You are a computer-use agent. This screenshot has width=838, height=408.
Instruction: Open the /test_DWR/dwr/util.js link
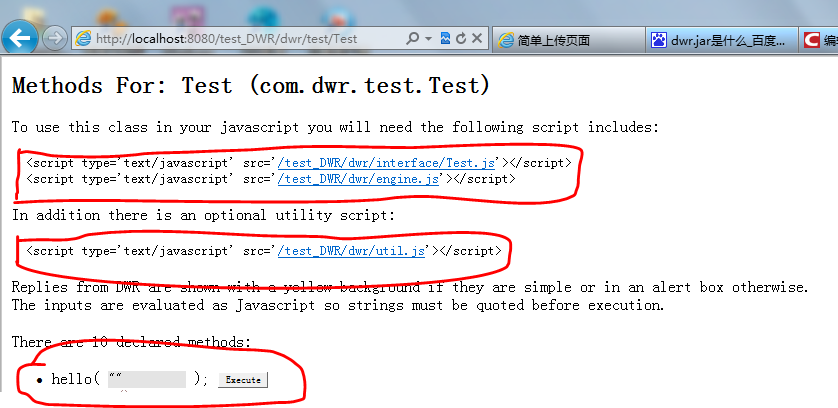coord(351,251)
